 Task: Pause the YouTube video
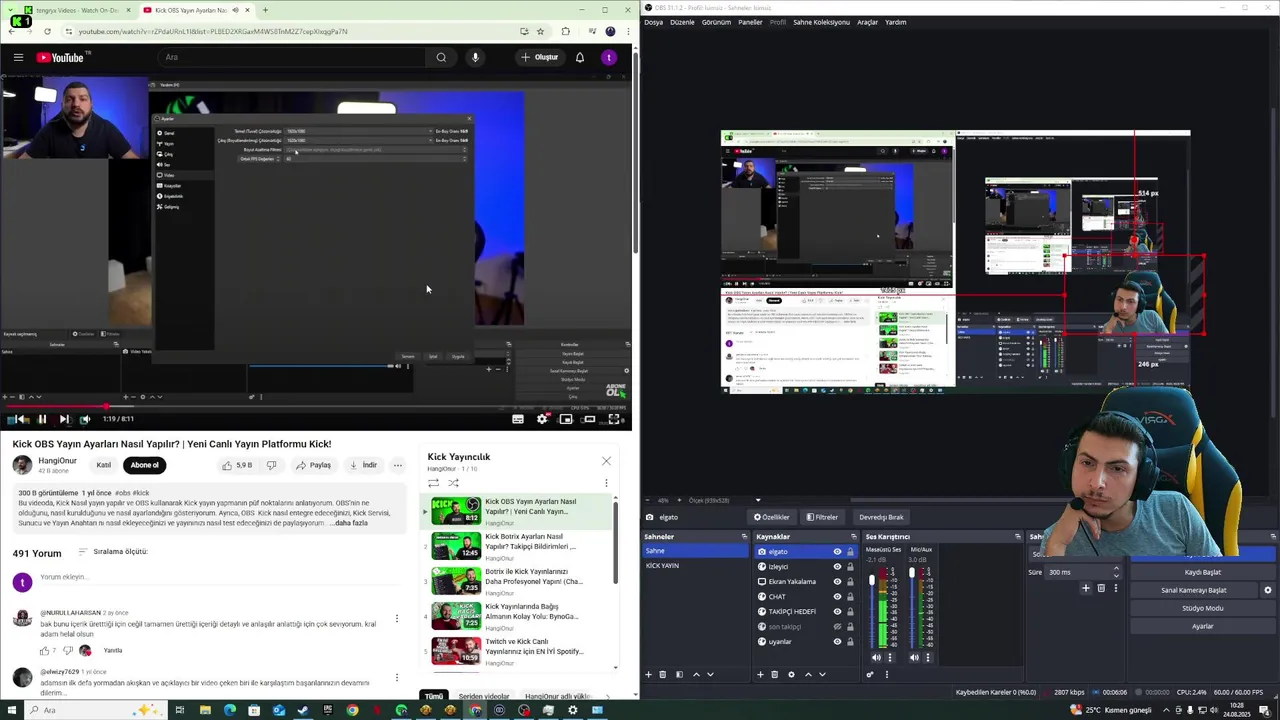tap(42, 419)
